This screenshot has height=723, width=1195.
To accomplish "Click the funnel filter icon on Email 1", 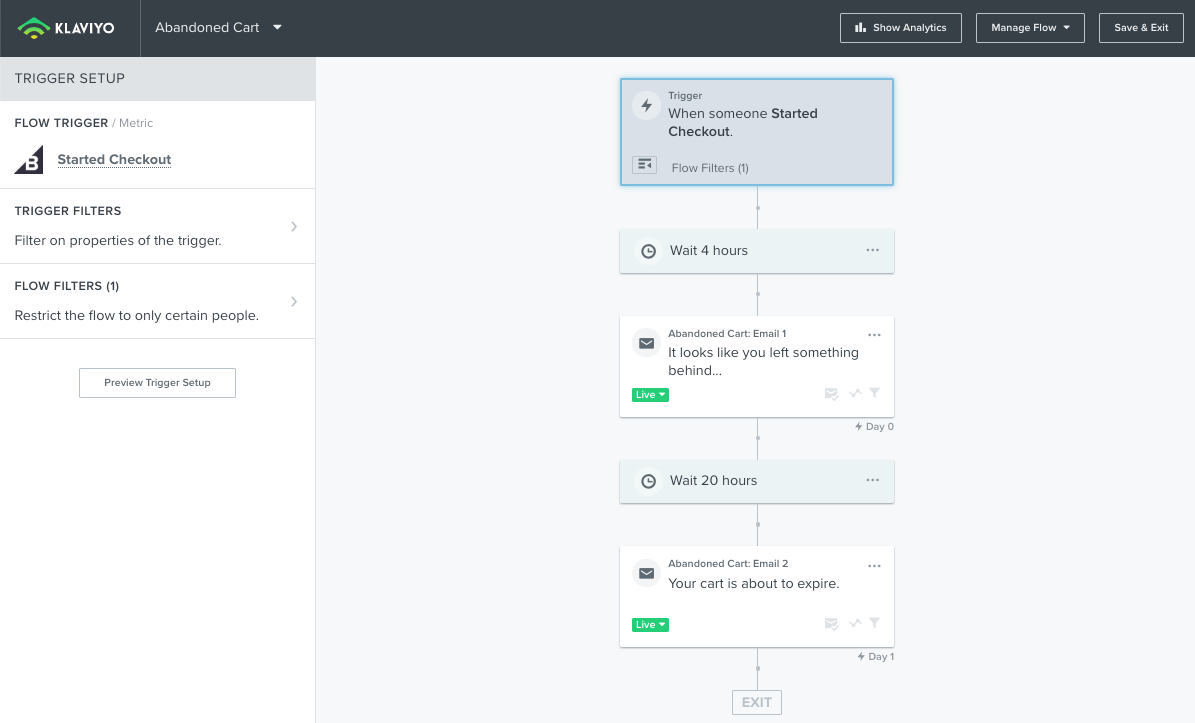I will (x=875, y=394).
